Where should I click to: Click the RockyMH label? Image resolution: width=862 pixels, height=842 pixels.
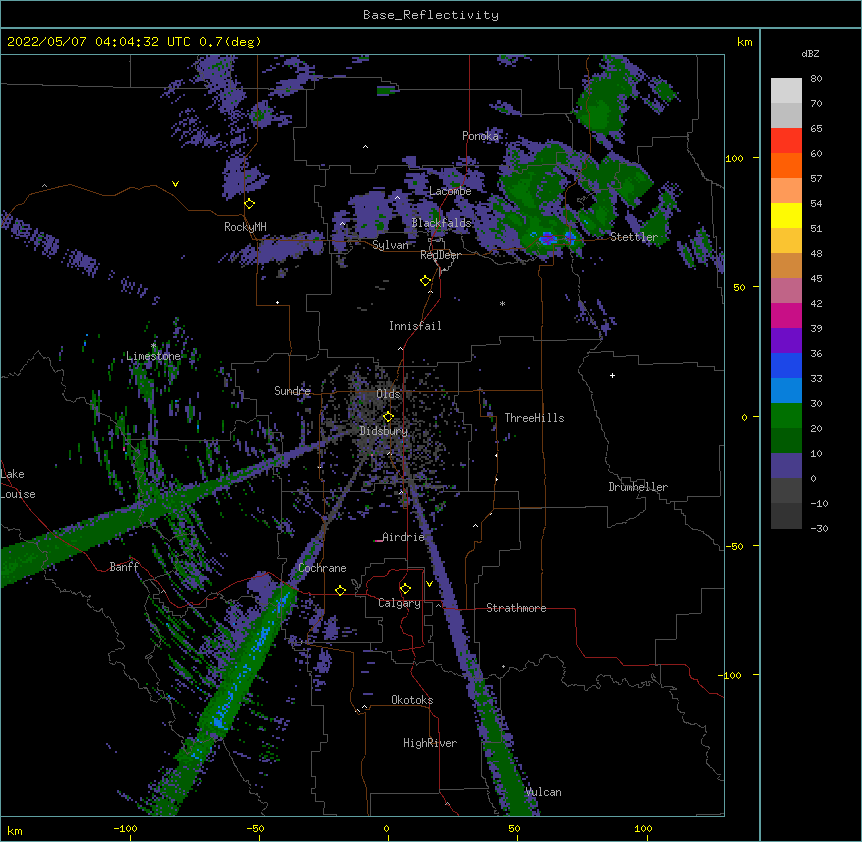pos(245,227)
